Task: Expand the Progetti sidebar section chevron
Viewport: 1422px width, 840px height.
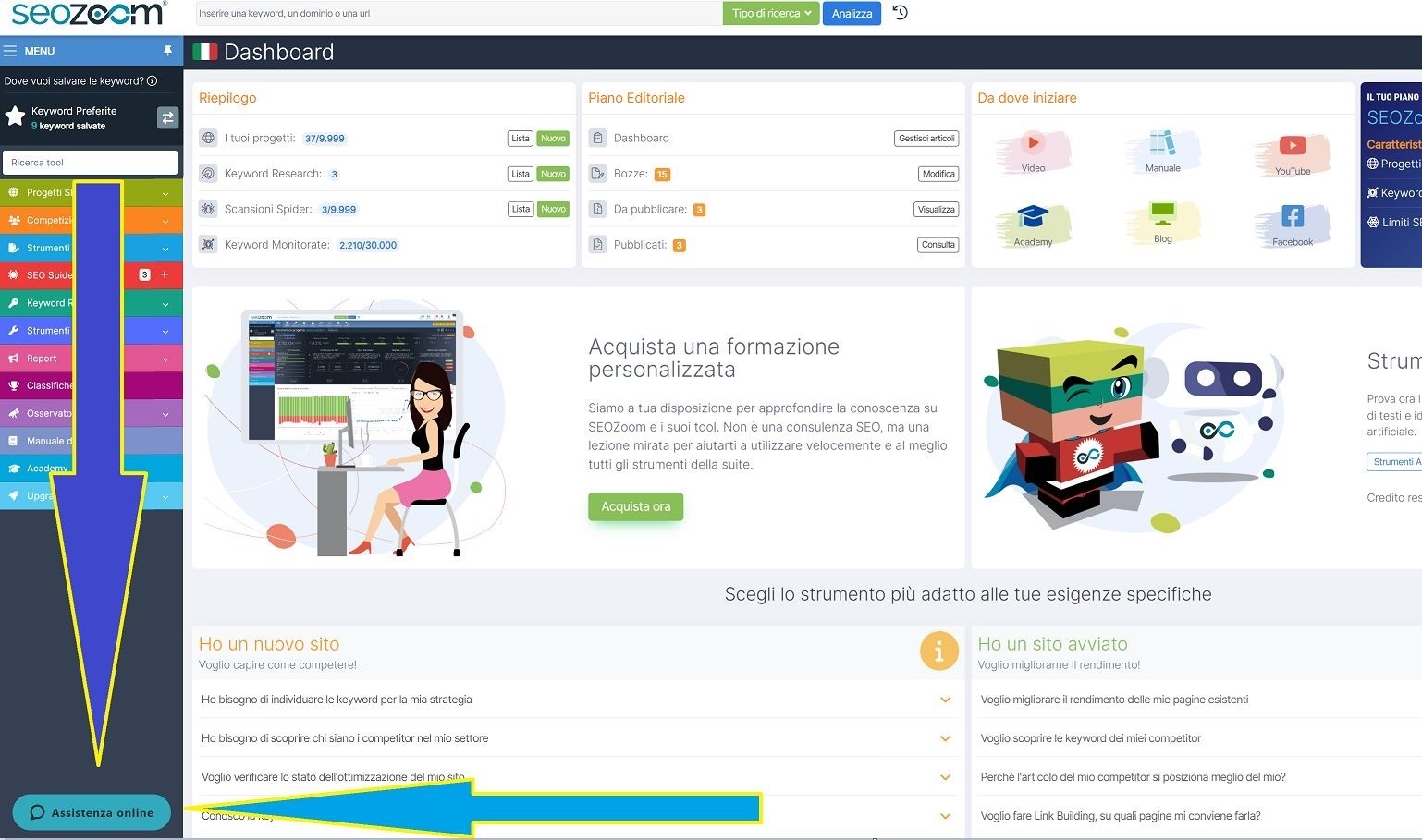Action: 165,193
